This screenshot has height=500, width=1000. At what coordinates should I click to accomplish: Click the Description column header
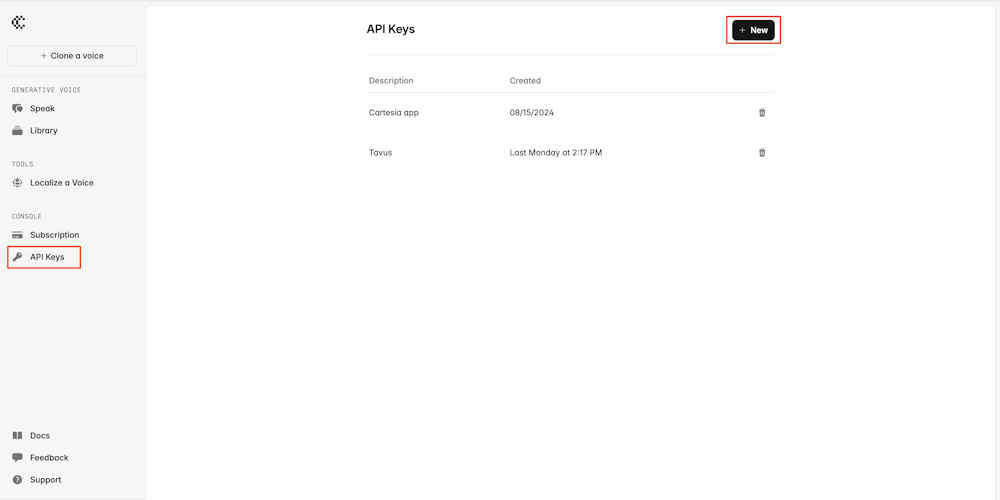[x=391, y=80]
